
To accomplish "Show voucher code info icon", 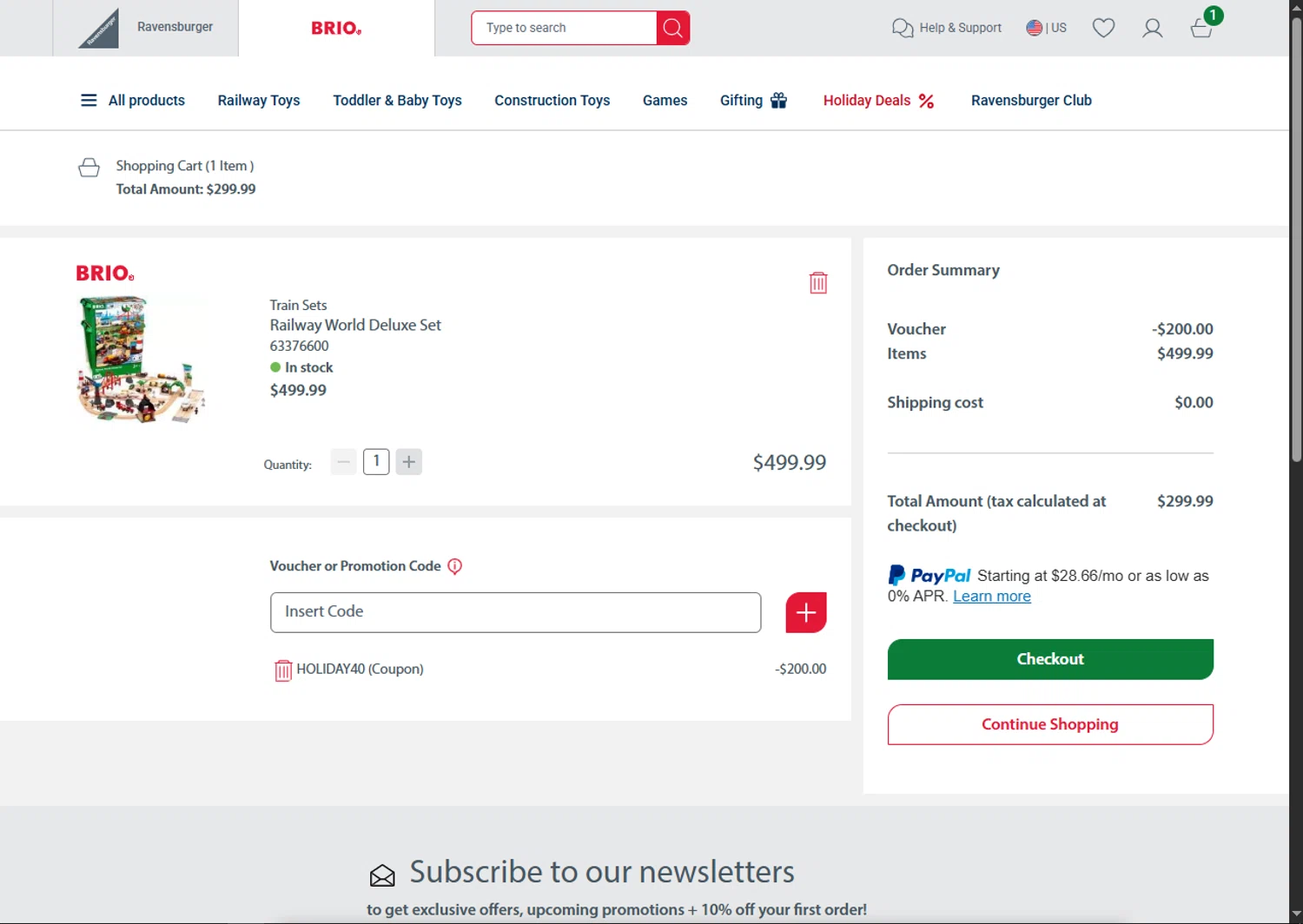I will (x=454, y=566).
